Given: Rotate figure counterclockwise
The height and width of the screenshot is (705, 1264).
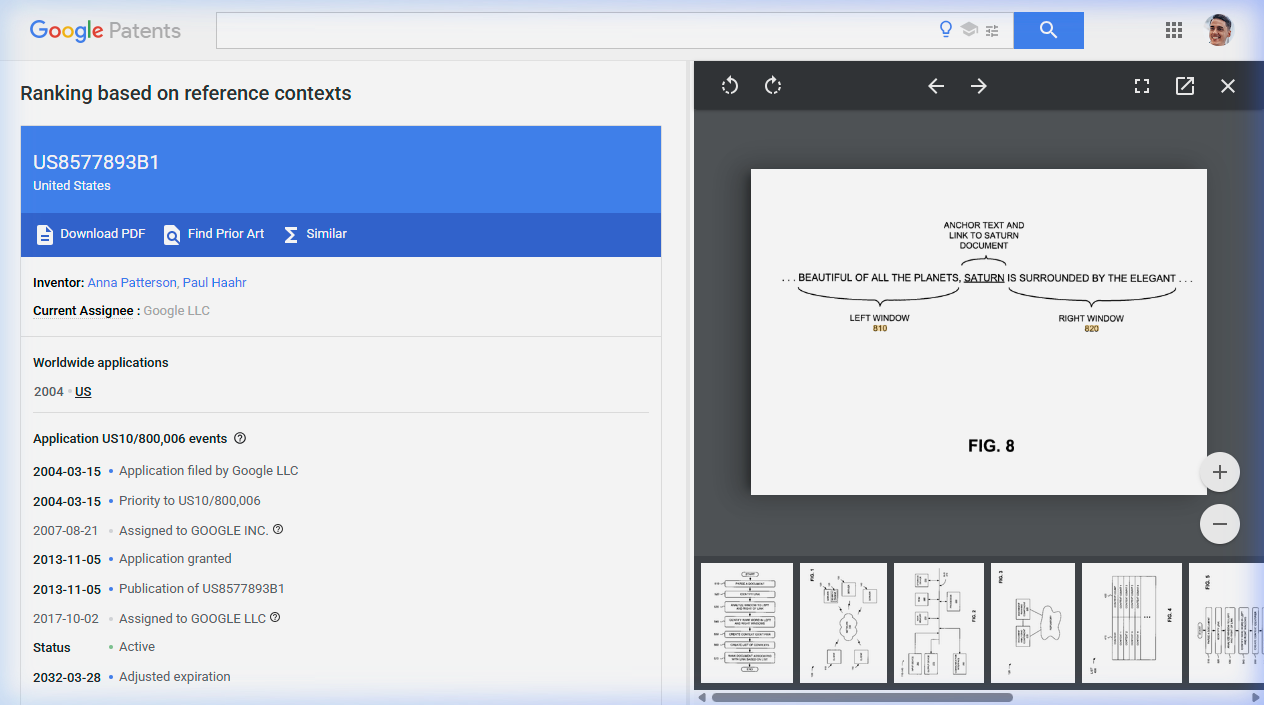Looking at the screenshot, I should pos(730,86).
